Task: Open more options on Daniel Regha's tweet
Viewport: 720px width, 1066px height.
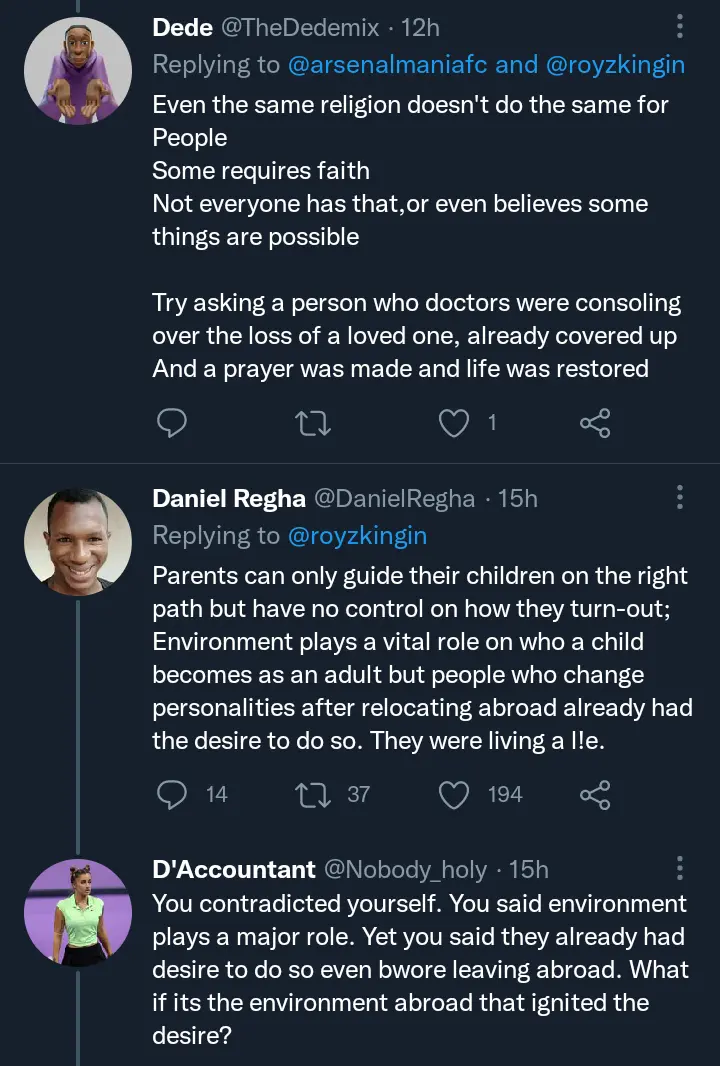Action: [680, 497]
